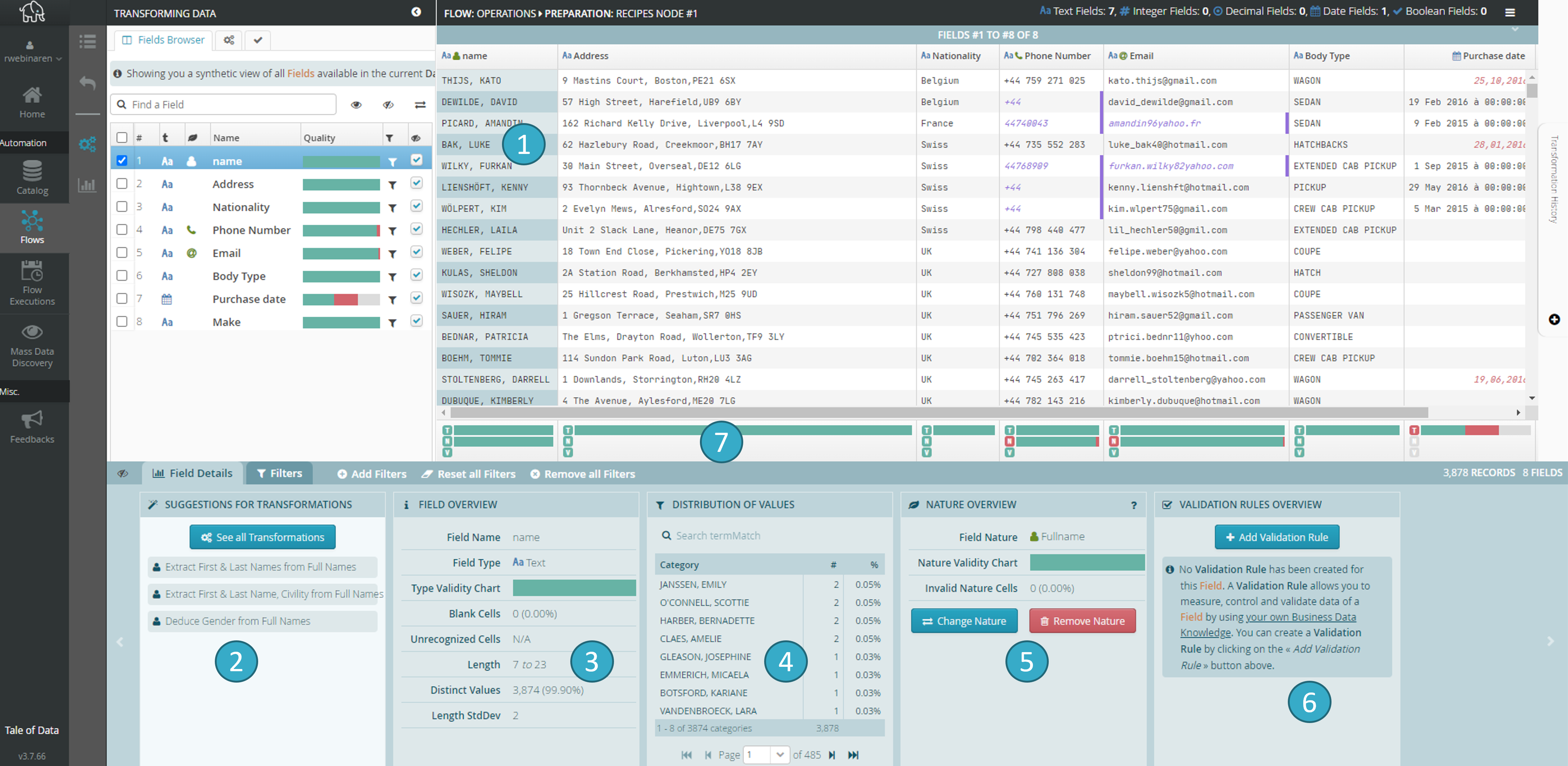Open Mass Data Discovery
This screenshot has width=1568, height=766.
tap(32, 345)
